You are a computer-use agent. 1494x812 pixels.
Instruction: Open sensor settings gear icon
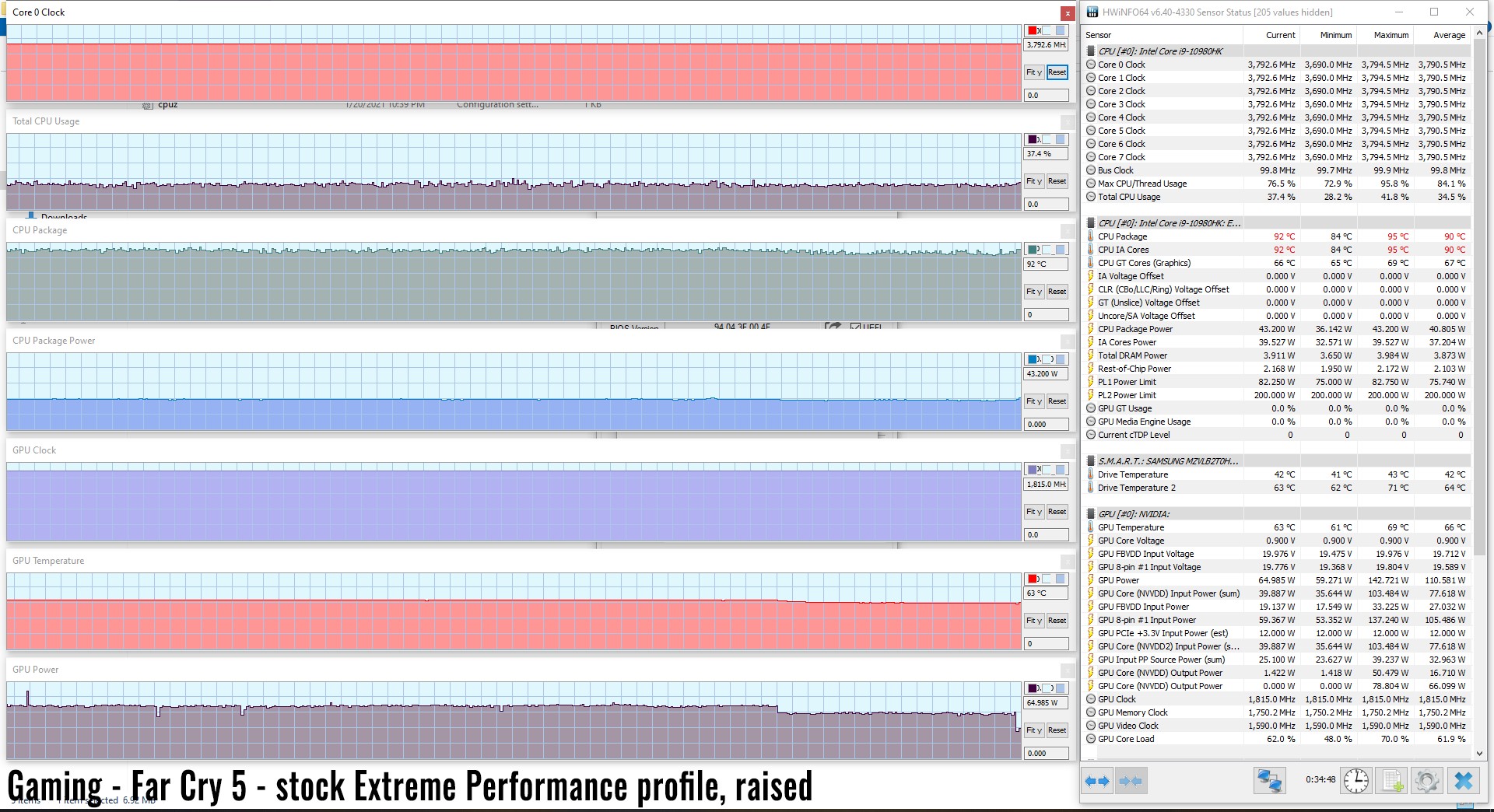coord(1427,781)
